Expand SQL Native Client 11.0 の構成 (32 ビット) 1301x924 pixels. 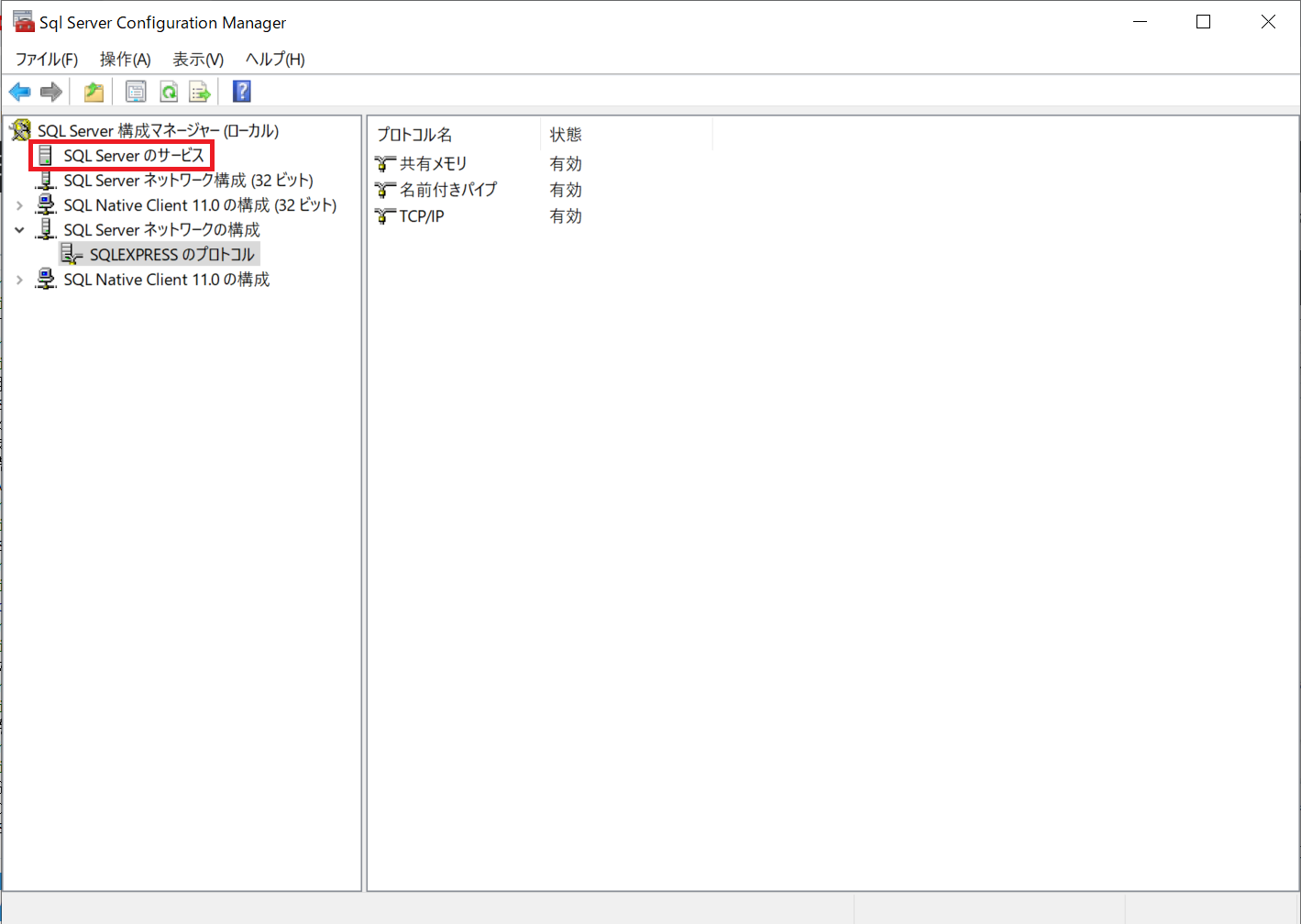click(x=19, y=205)
